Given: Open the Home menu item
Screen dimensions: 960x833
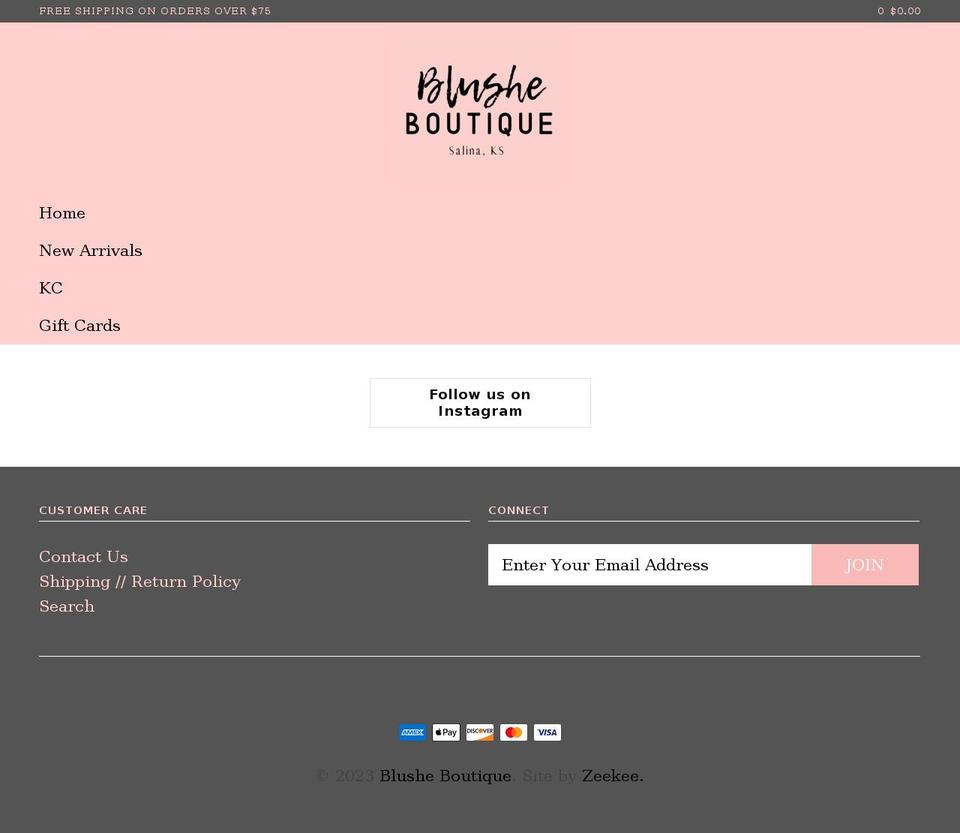Looking at the screenshot, I should [62, 213].
